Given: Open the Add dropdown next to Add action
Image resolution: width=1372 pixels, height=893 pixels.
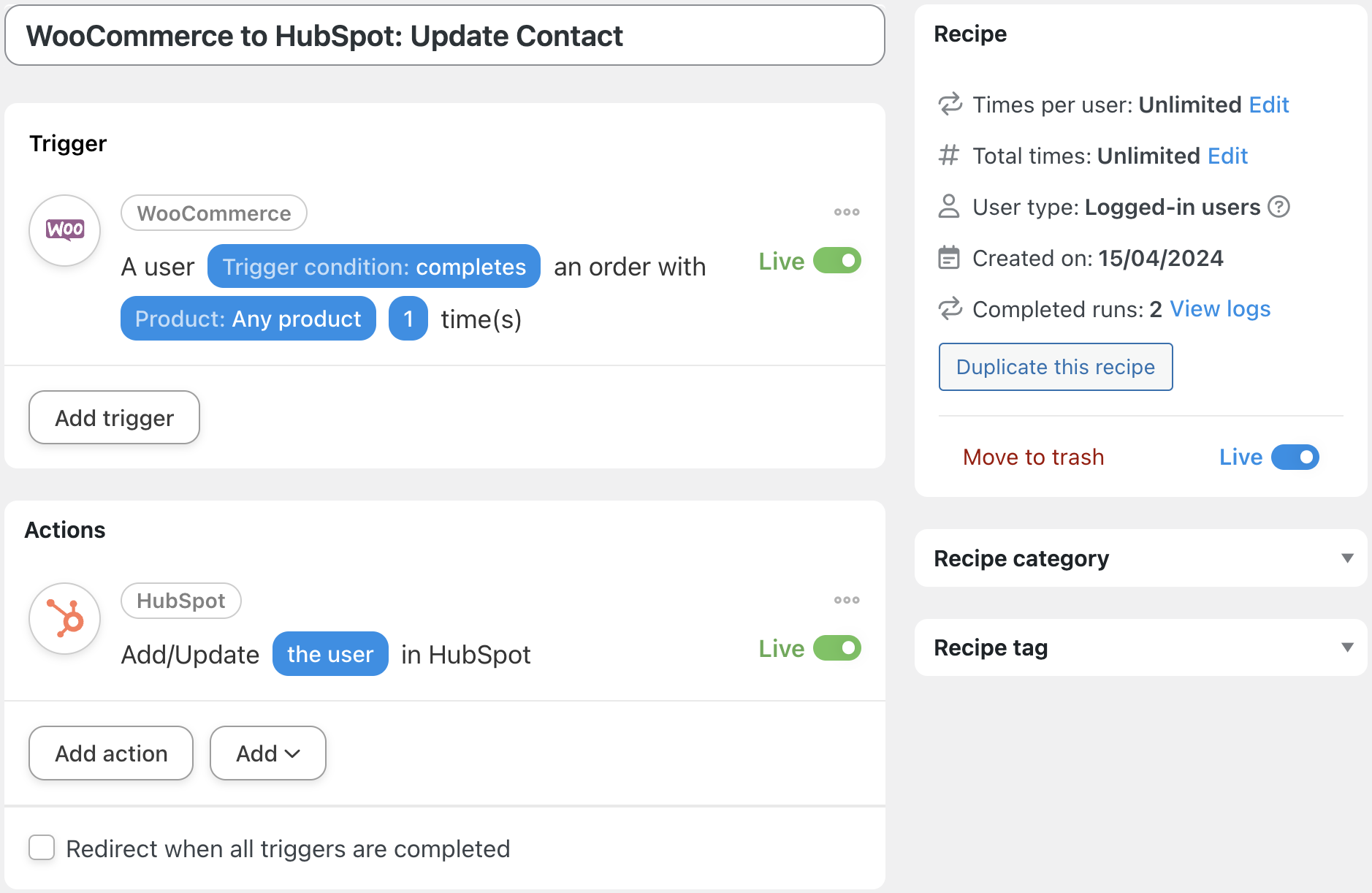Looking at the screenshot, I should (267, 753).
